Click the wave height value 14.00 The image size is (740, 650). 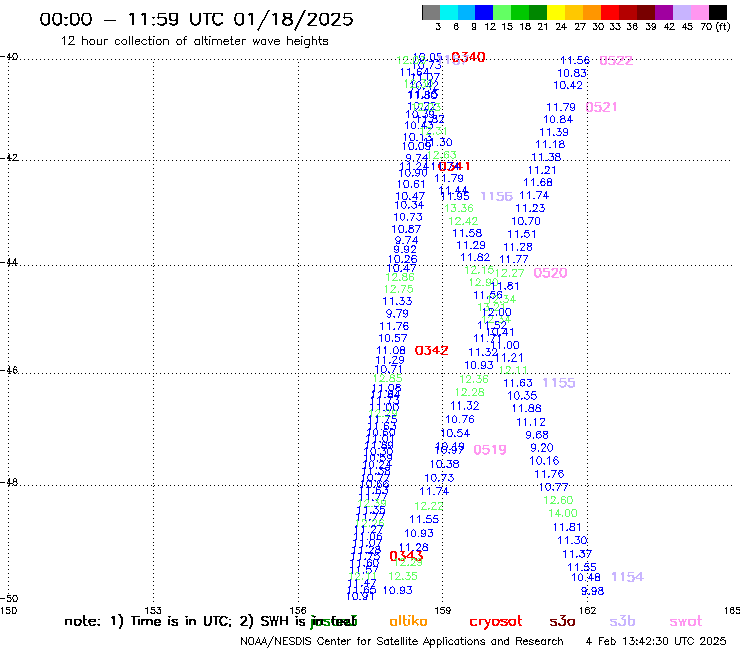pos(563,513)
